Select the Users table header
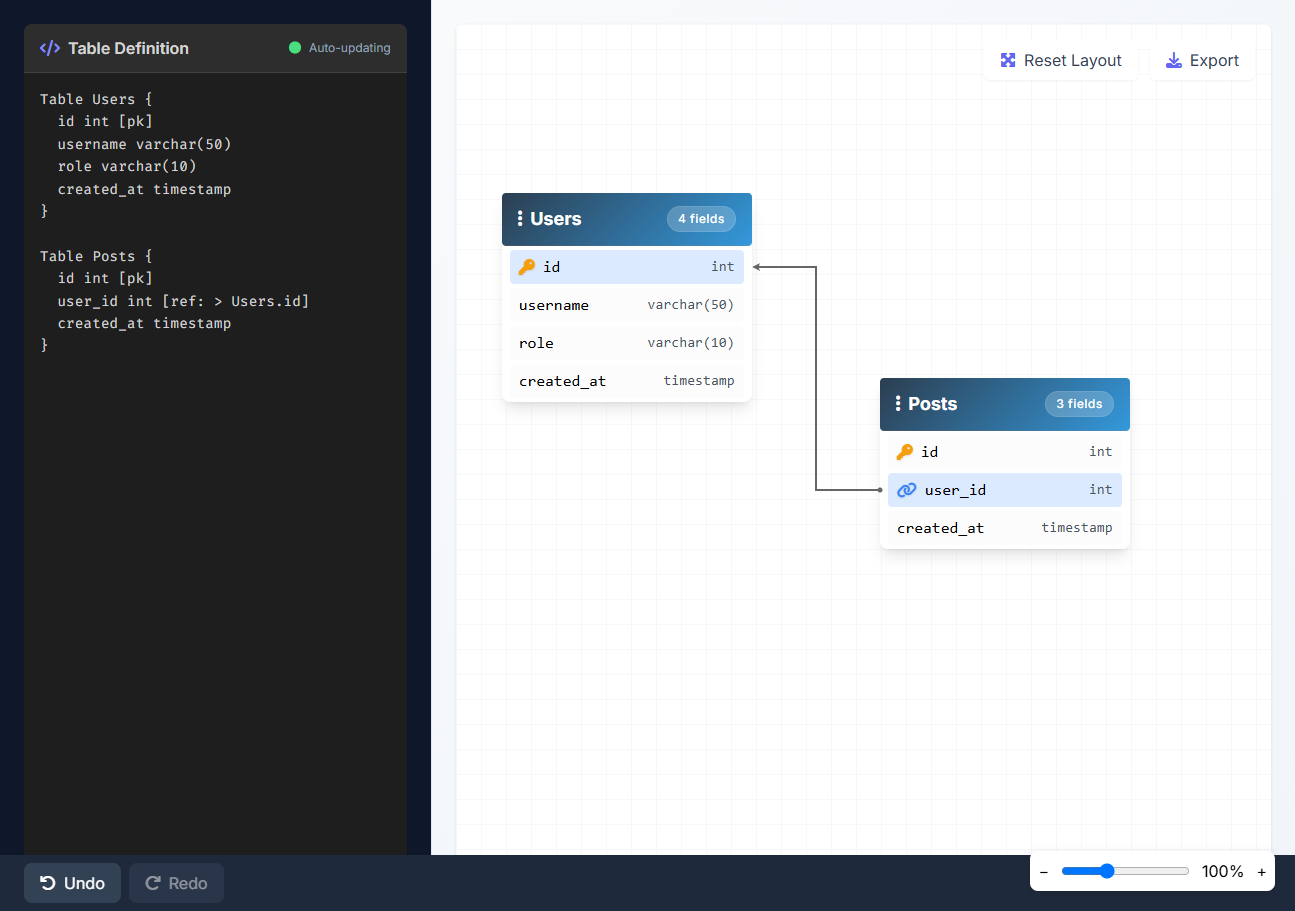The image size is (1295, 911). (x=627, y=219)
